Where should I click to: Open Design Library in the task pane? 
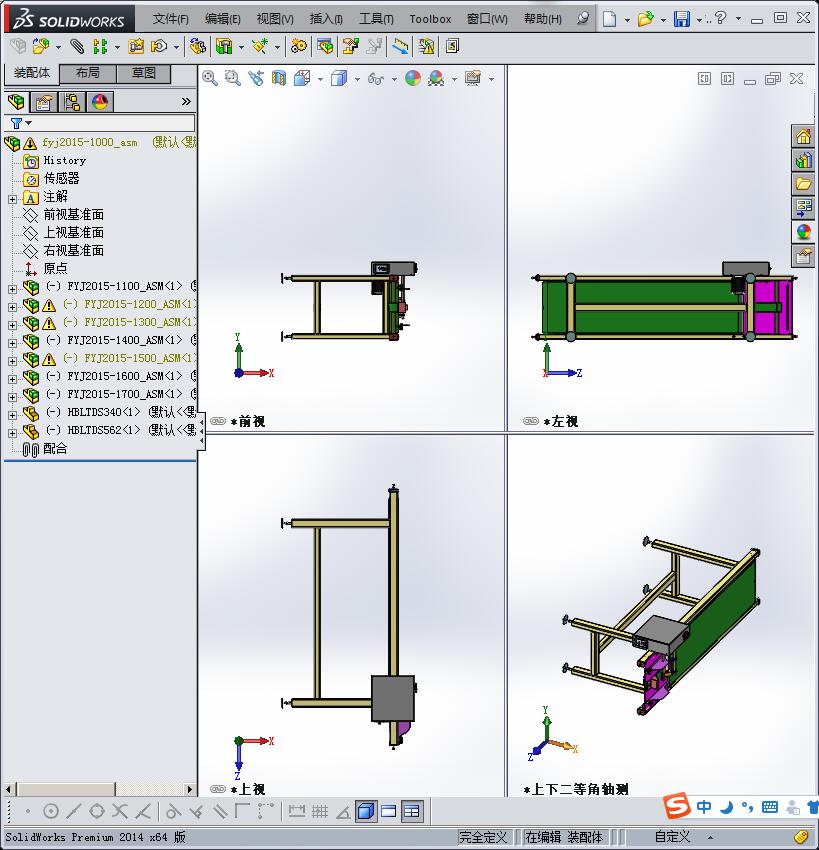click(x=803, y=160)
